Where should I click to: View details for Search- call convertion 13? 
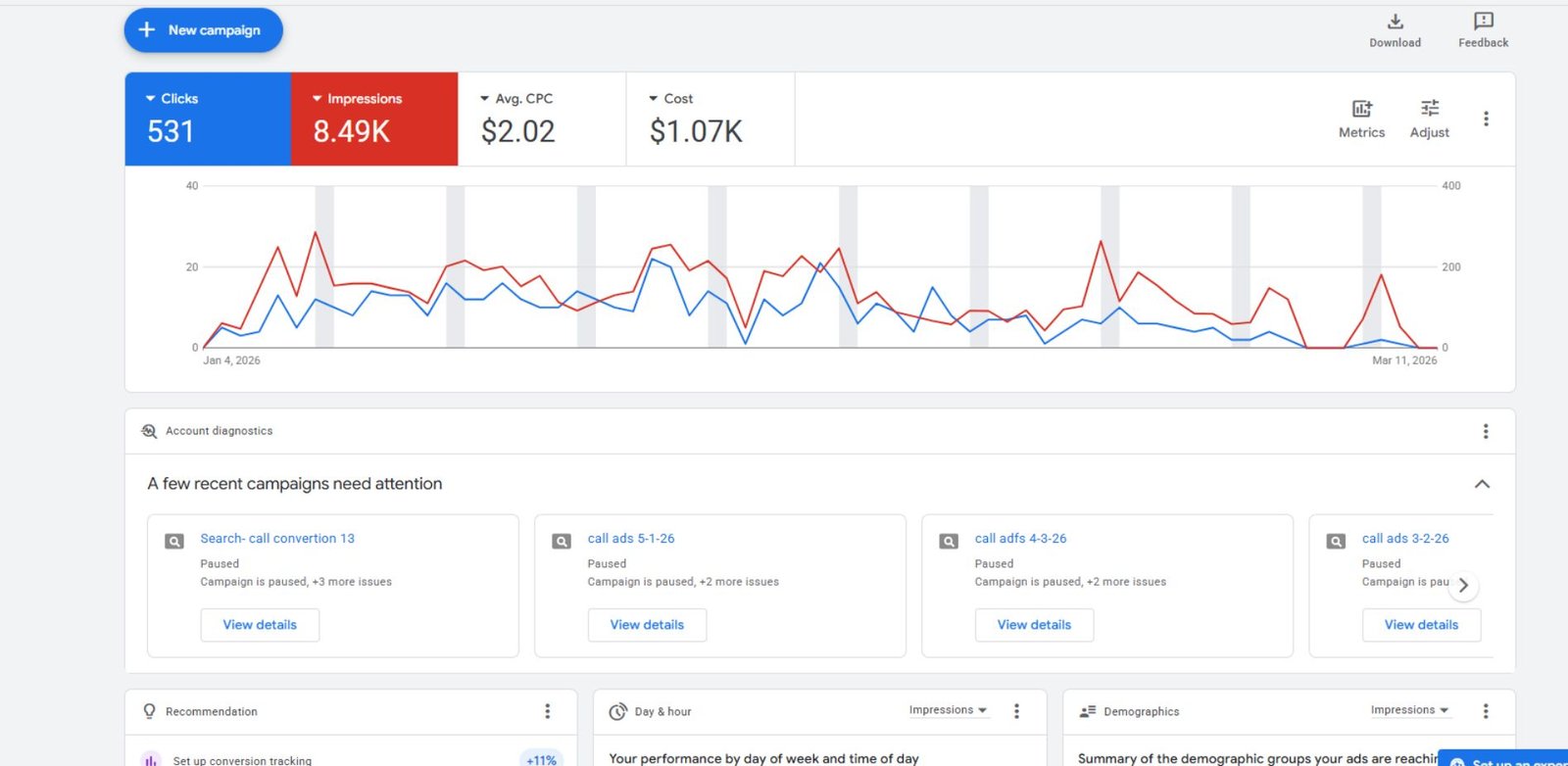click(x=260, y=625)
